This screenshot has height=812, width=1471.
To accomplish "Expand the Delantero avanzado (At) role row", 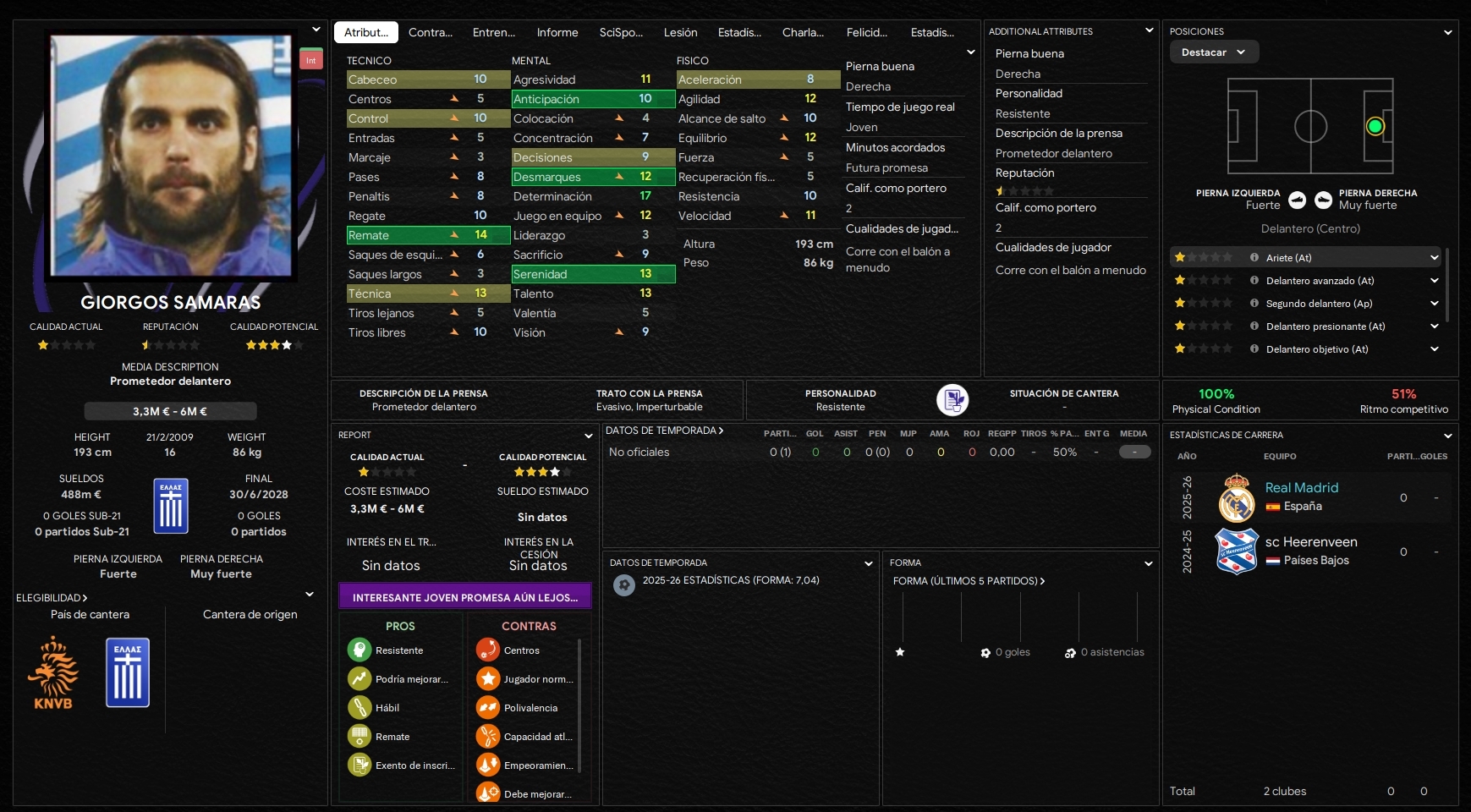I will (1435, 280).
